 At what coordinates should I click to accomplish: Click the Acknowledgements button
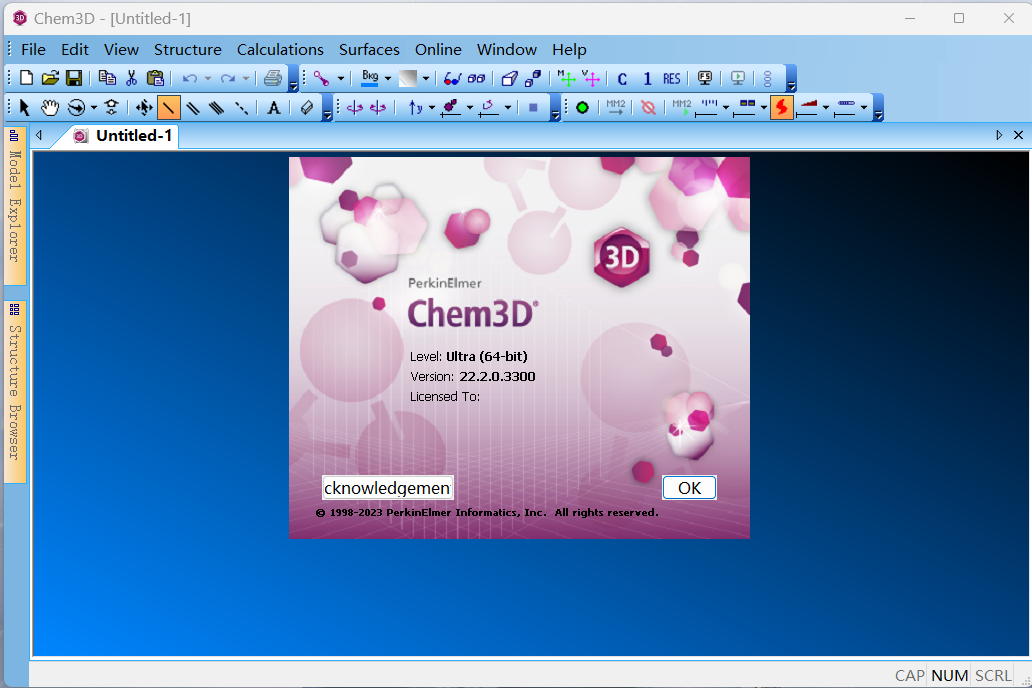pos(388,487)
